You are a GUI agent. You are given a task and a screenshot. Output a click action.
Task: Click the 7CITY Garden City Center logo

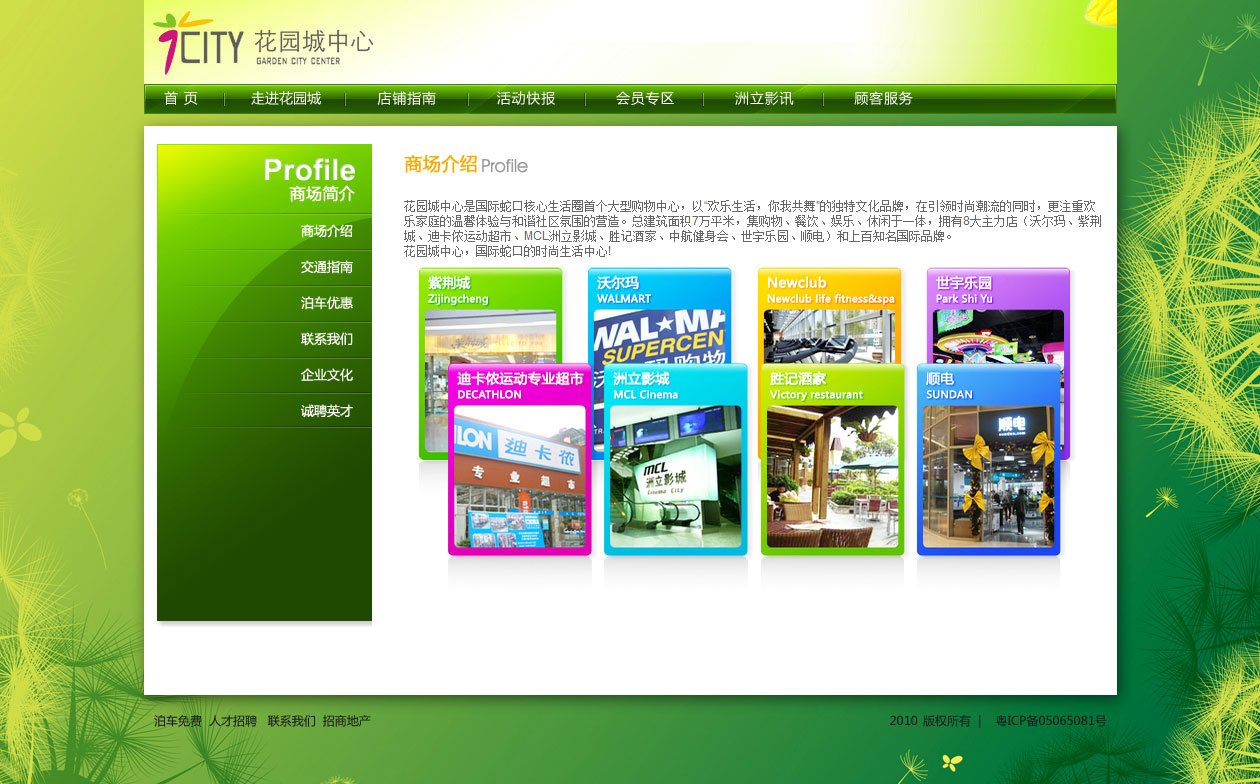pyautogui.click(x=263, y=43)
